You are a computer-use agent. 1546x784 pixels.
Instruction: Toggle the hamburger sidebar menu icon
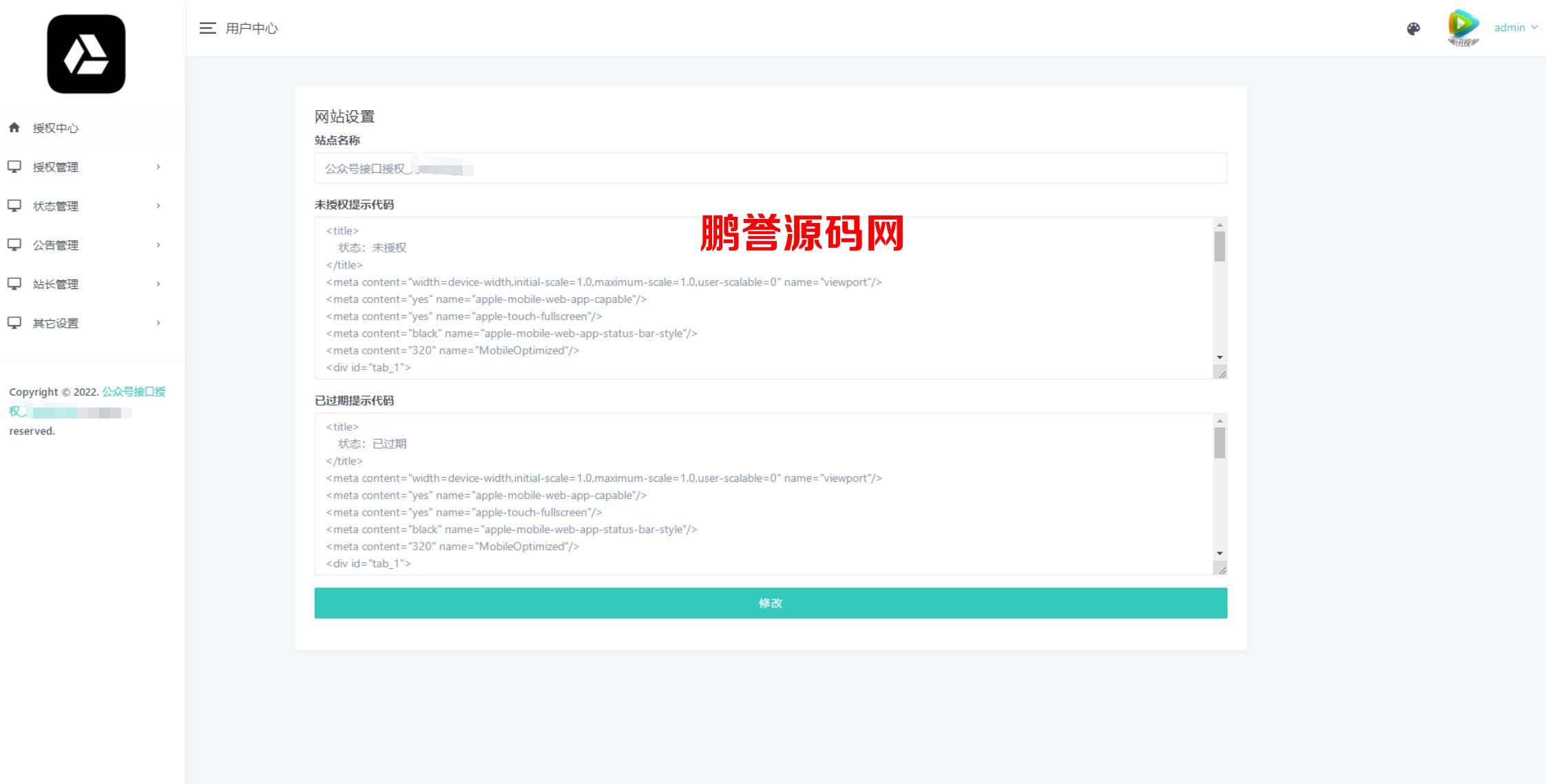coord(207,28)
